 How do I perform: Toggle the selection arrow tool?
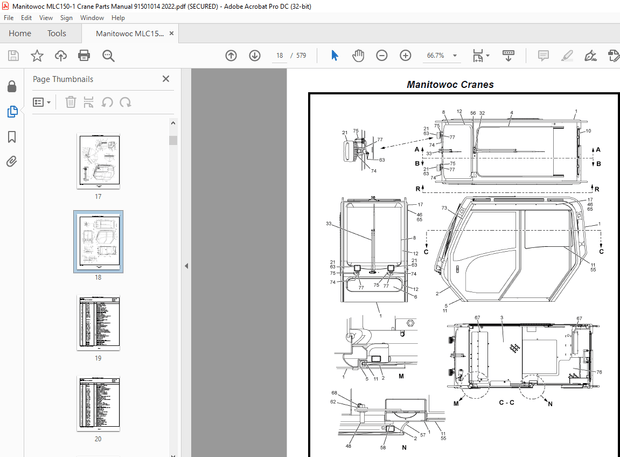pyautogui.click(x=334, y=56)
